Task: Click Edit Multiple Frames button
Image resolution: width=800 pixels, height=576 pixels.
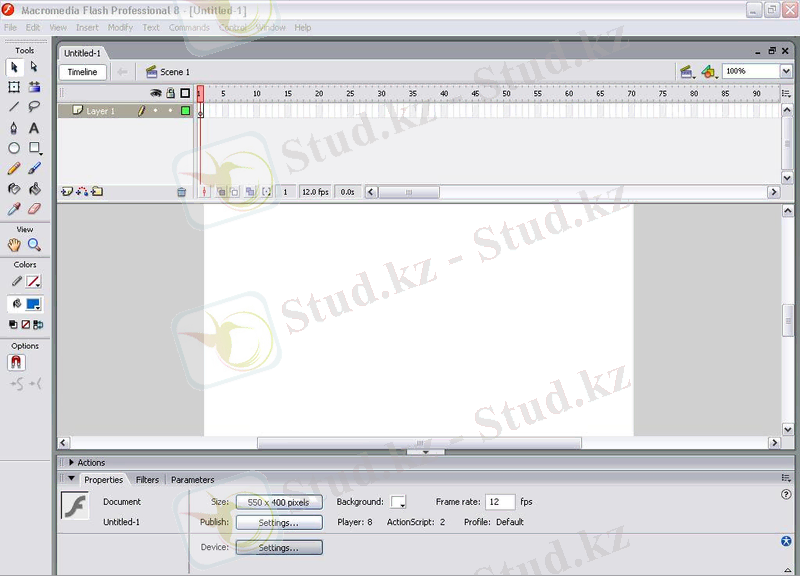Action: (x=250, y=192)
